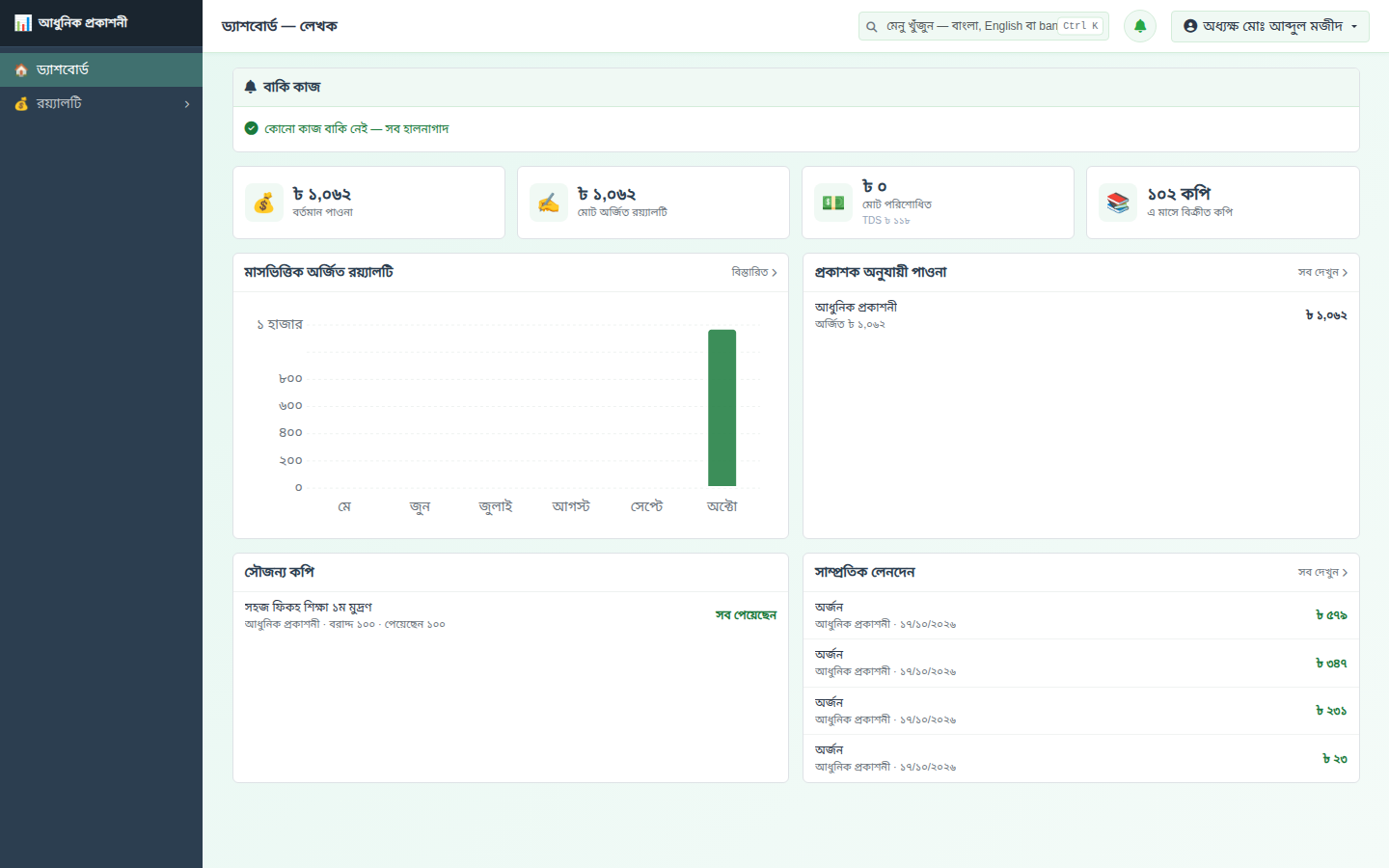The image size is (1389, 868).
Task: Click the Ctrl K shortcut badge
Action: click(1080, 26)
